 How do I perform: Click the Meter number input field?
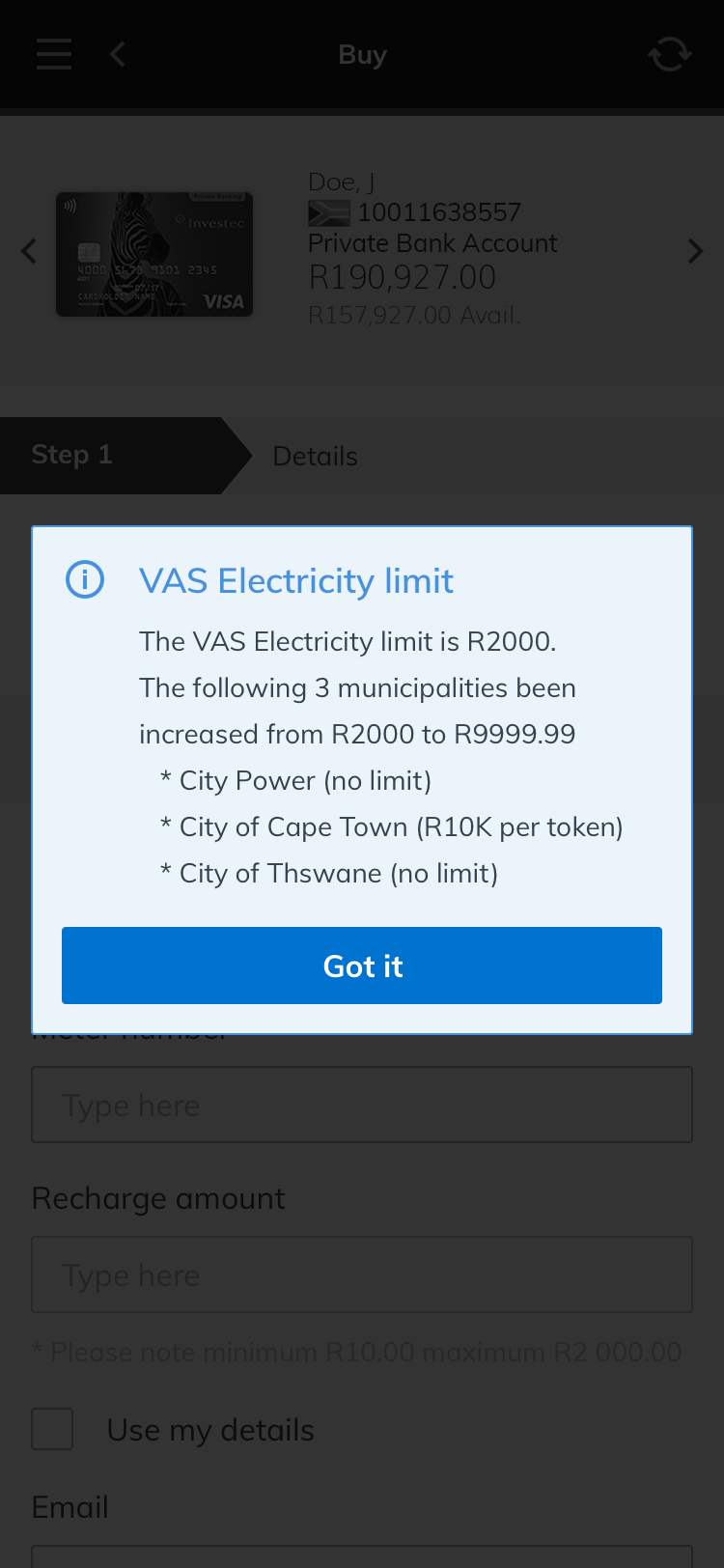tap(362, 1105)
